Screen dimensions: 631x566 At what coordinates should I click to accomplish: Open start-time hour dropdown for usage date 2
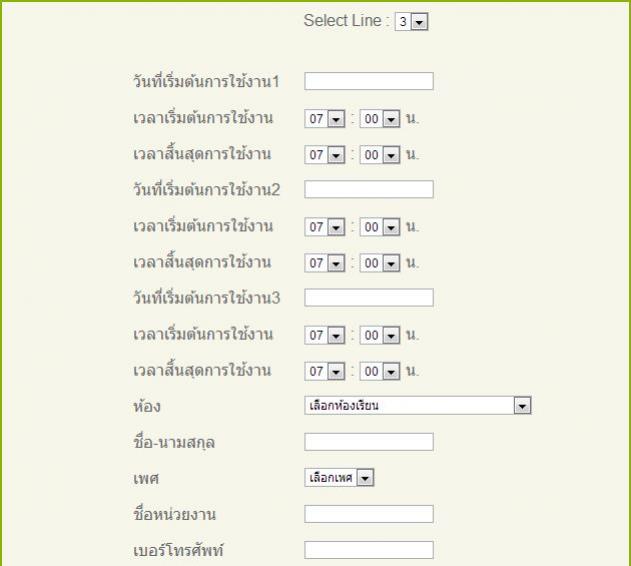click(325, 226)
